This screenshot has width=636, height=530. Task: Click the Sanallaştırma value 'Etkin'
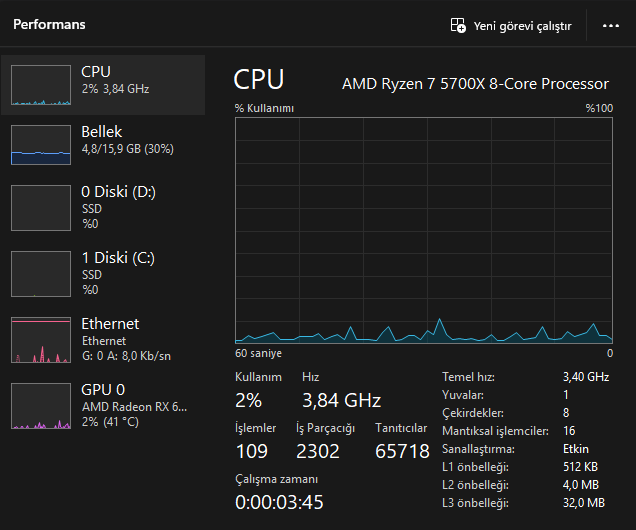pos(576,449)
